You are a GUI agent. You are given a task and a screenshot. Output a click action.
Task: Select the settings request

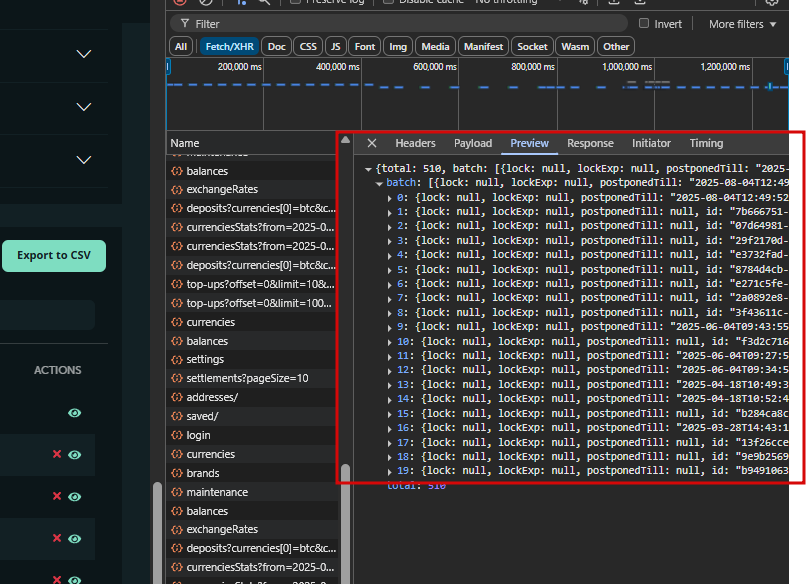[x=252, y=359]
